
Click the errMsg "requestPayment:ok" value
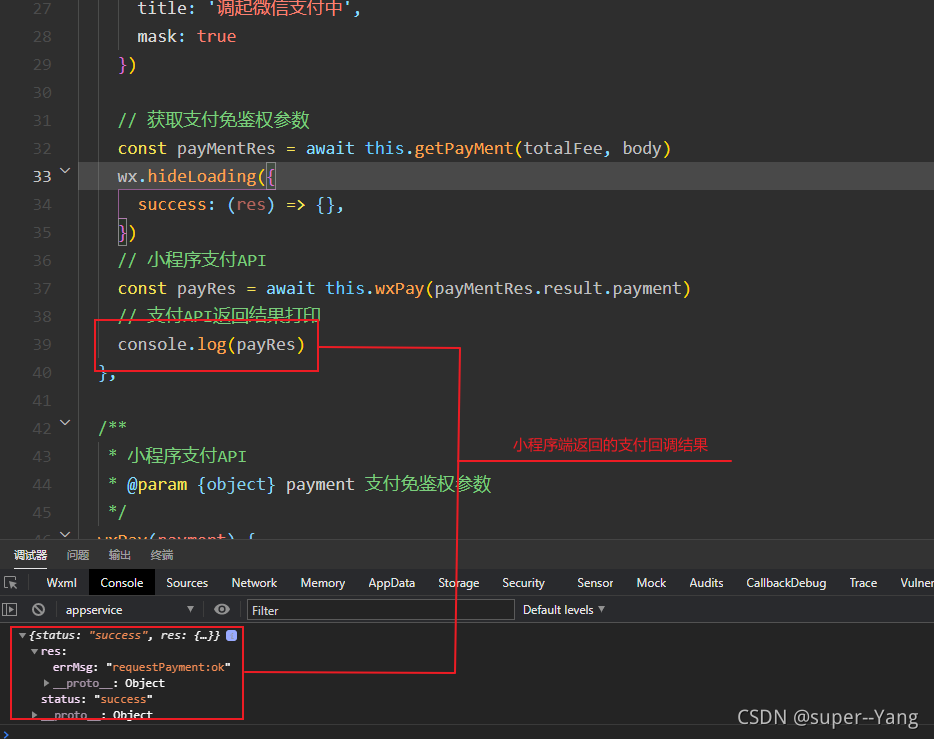click(x=169, y=668)
